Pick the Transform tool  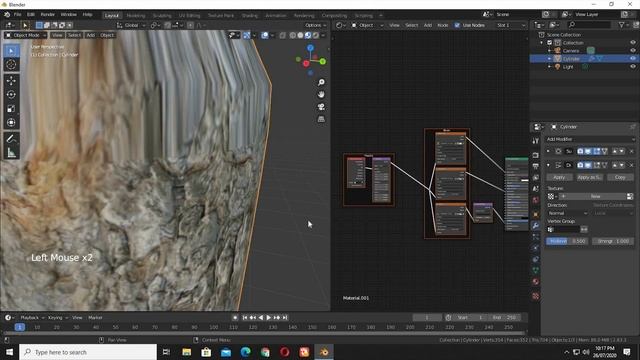tap(11, 122)
